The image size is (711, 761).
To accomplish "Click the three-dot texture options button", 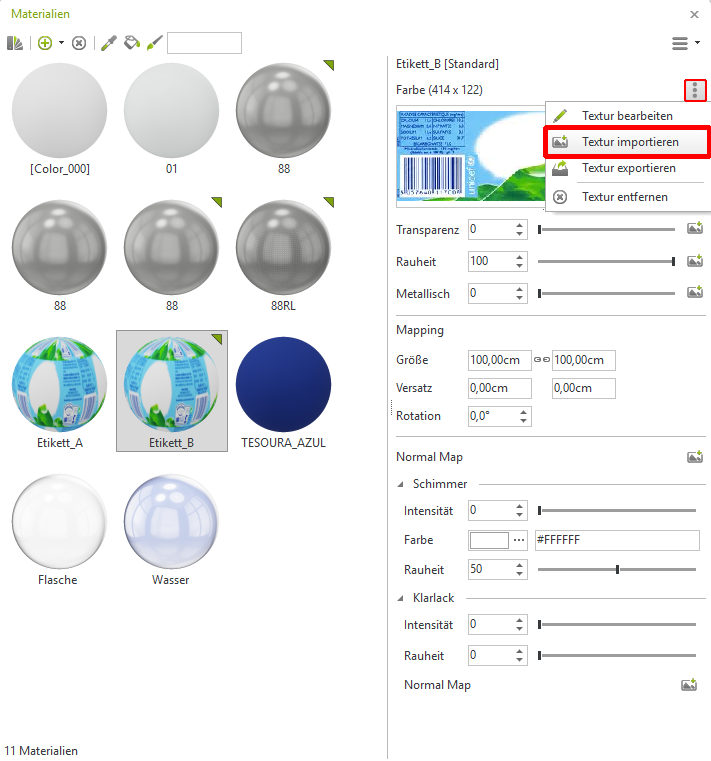I will 695,91.
